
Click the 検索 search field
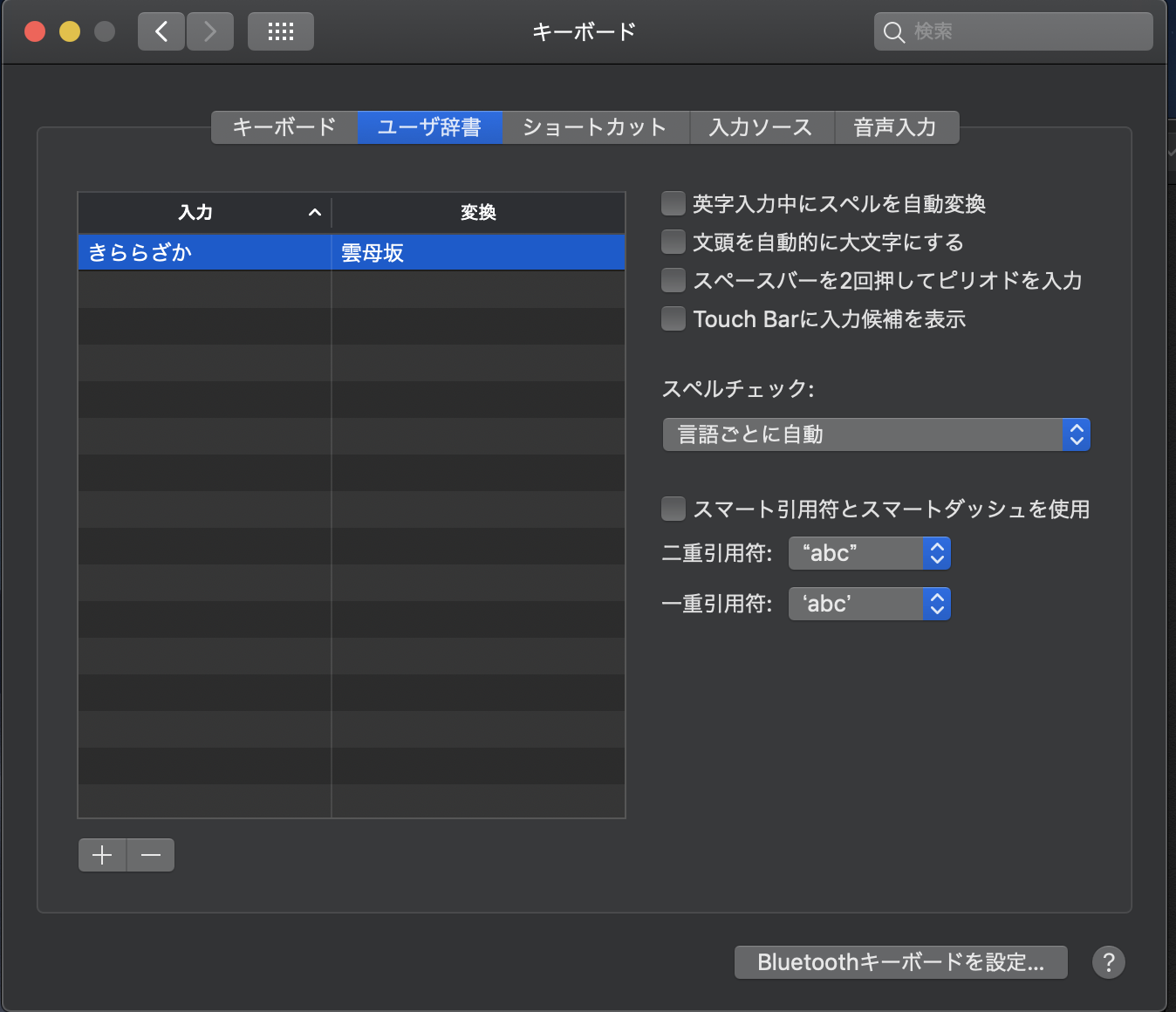1014,31
